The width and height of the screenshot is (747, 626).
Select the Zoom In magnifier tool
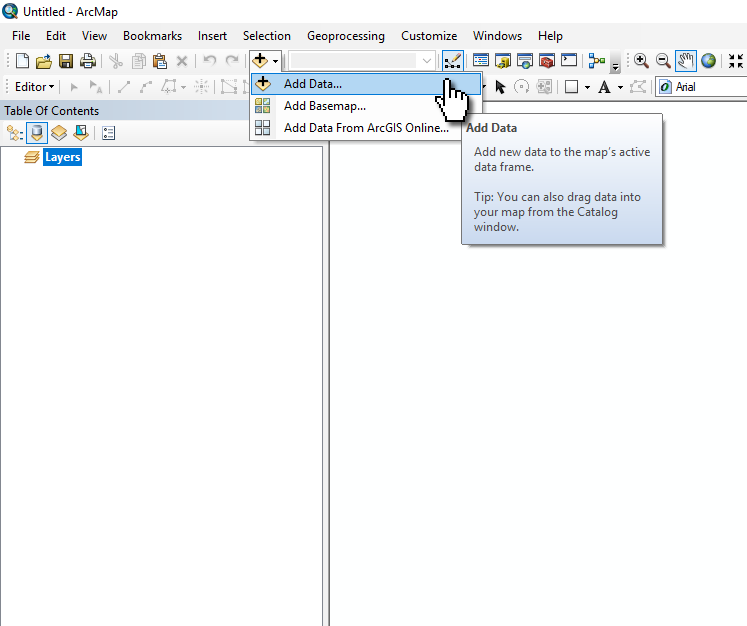pos(641,61)
